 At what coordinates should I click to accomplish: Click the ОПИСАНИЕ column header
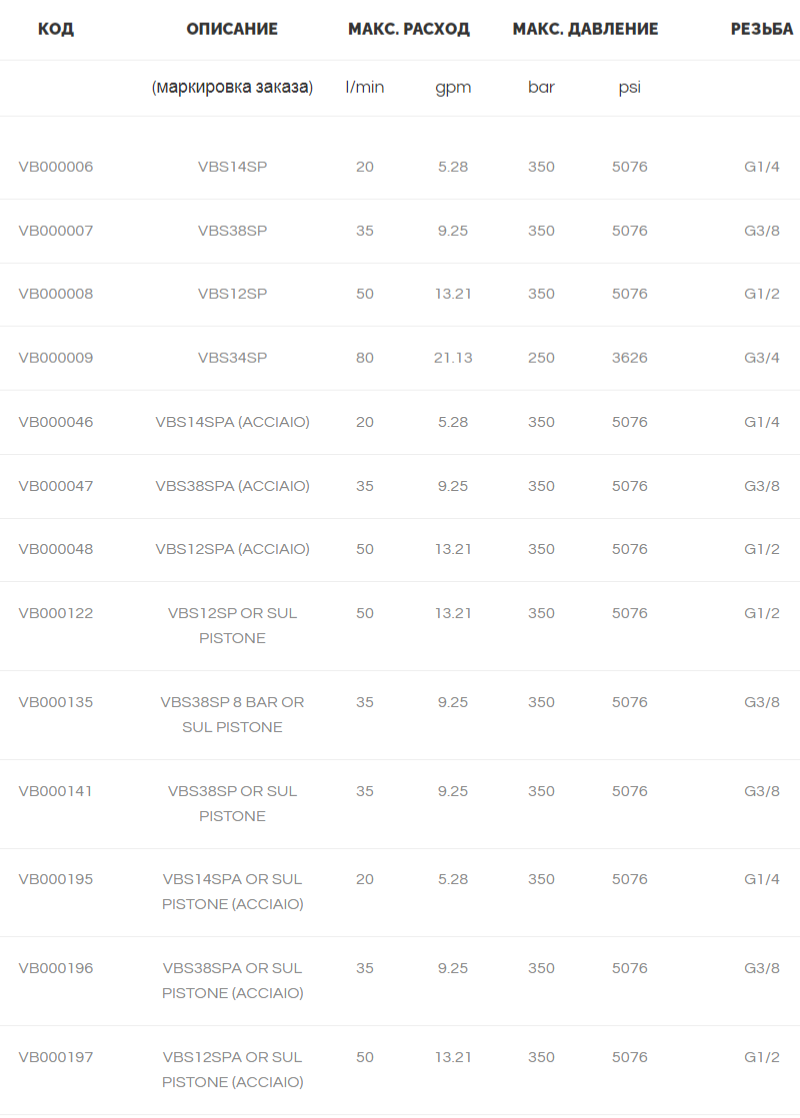pyautogui.click(x=232, y=29)
